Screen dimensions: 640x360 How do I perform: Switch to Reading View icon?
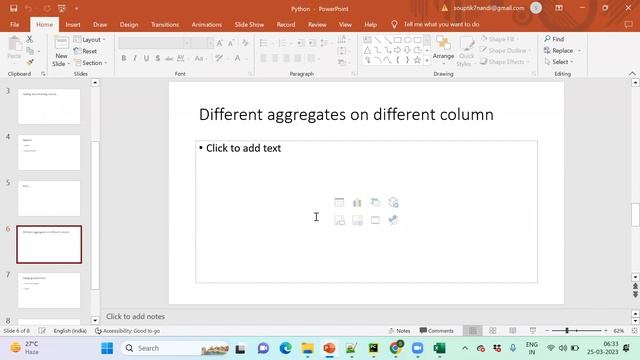513,331
